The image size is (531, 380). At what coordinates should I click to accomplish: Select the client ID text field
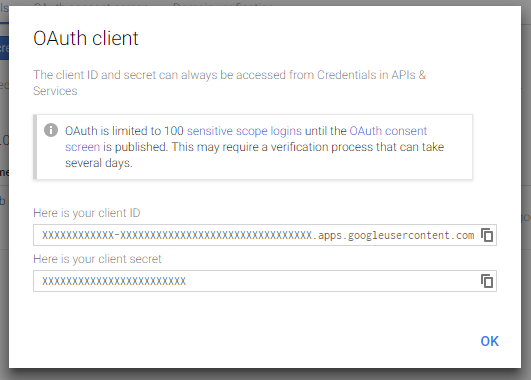265,235
